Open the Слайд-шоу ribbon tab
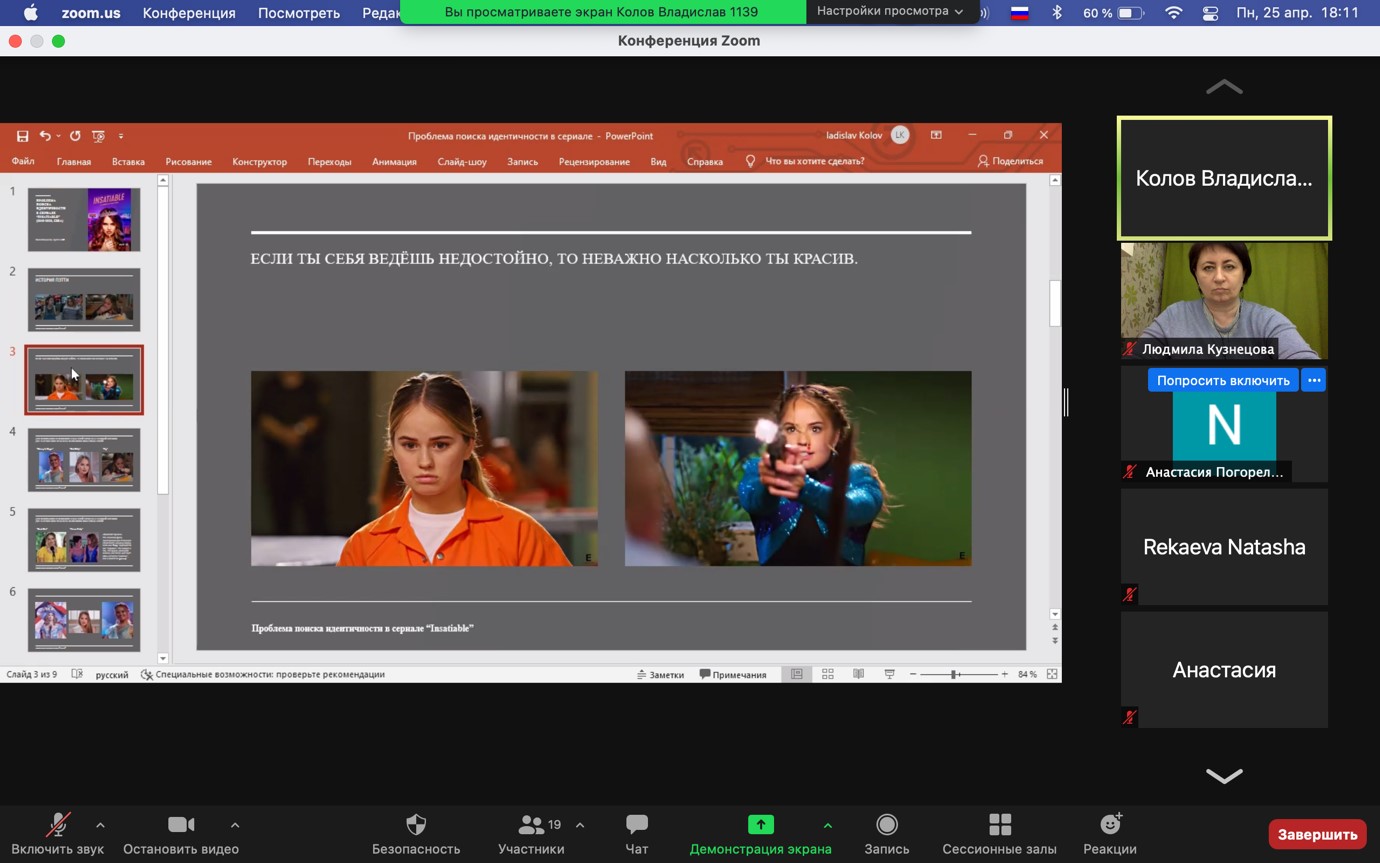The width and height of the screenshot is (1380, 863). coord(462,161)
